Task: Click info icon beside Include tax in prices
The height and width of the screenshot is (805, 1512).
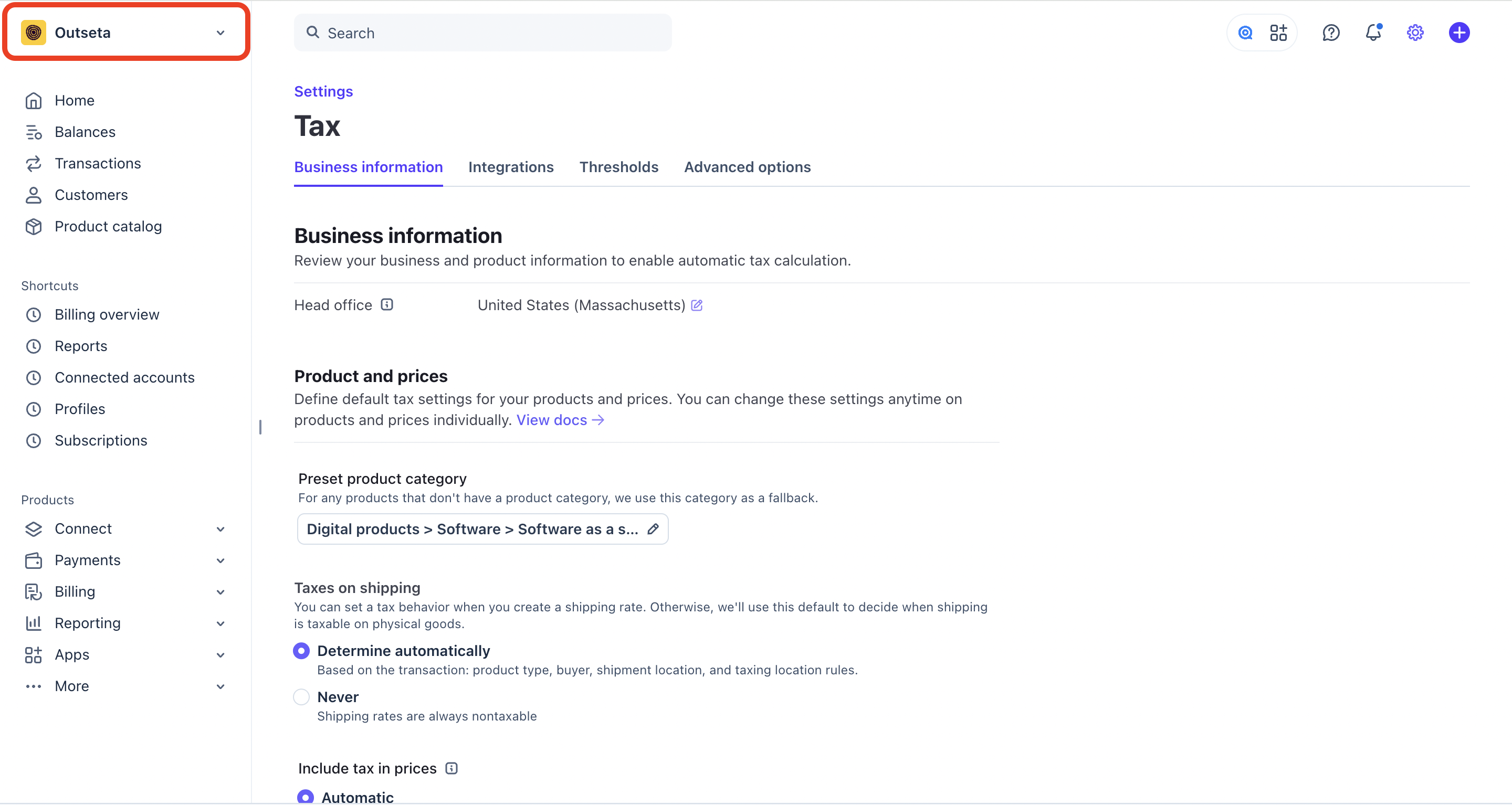Action: tap(451, 768)
